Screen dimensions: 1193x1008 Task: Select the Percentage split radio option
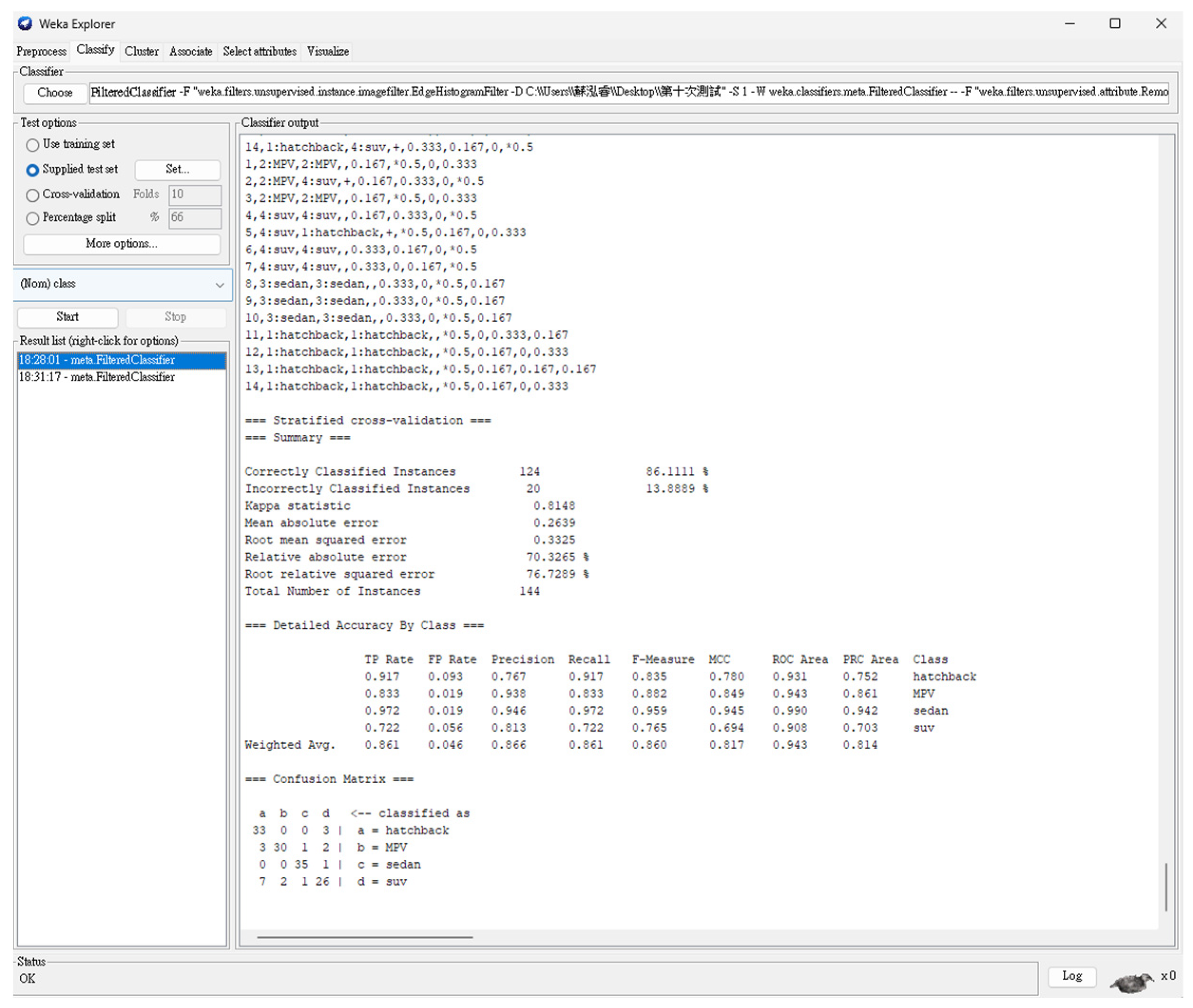click(x=33, y=218)
